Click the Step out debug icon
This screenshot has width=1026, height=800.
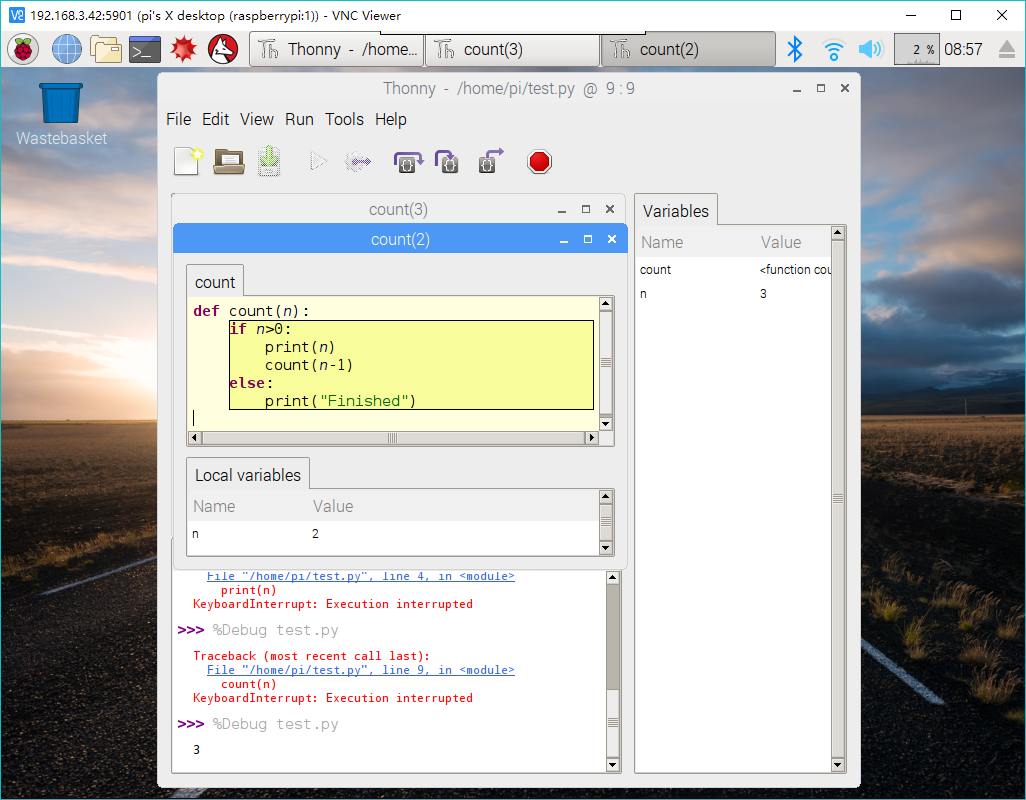[490, 161]
